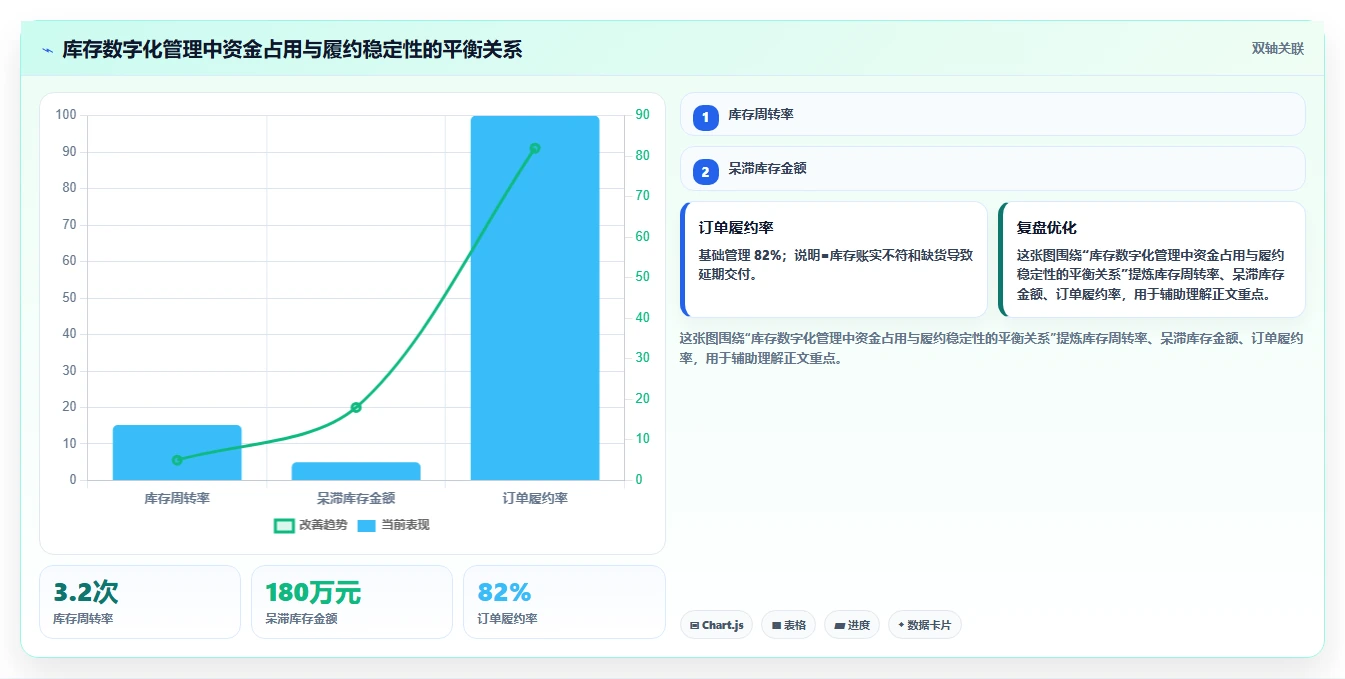Click the 复盘优化 card

[1151, 260]
